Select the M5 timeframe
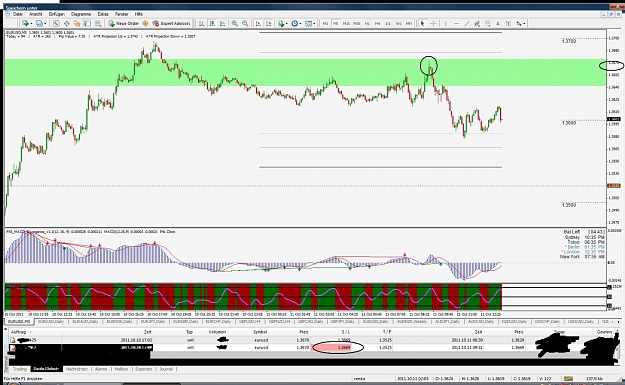The image size is (625, 385). point(336,24)
